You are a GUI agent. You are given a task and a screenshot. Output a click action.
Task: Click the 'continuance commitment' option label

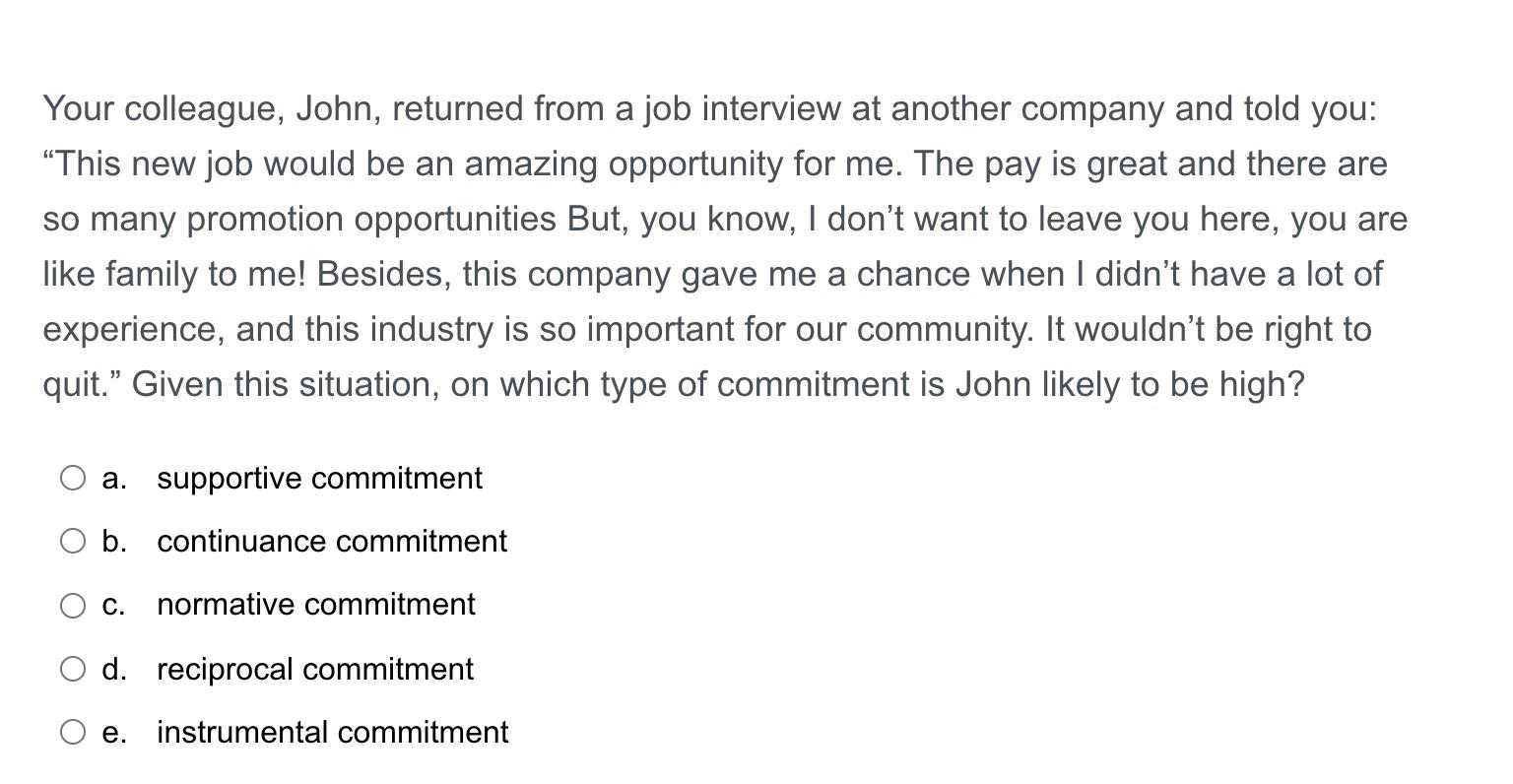(332, 542)
